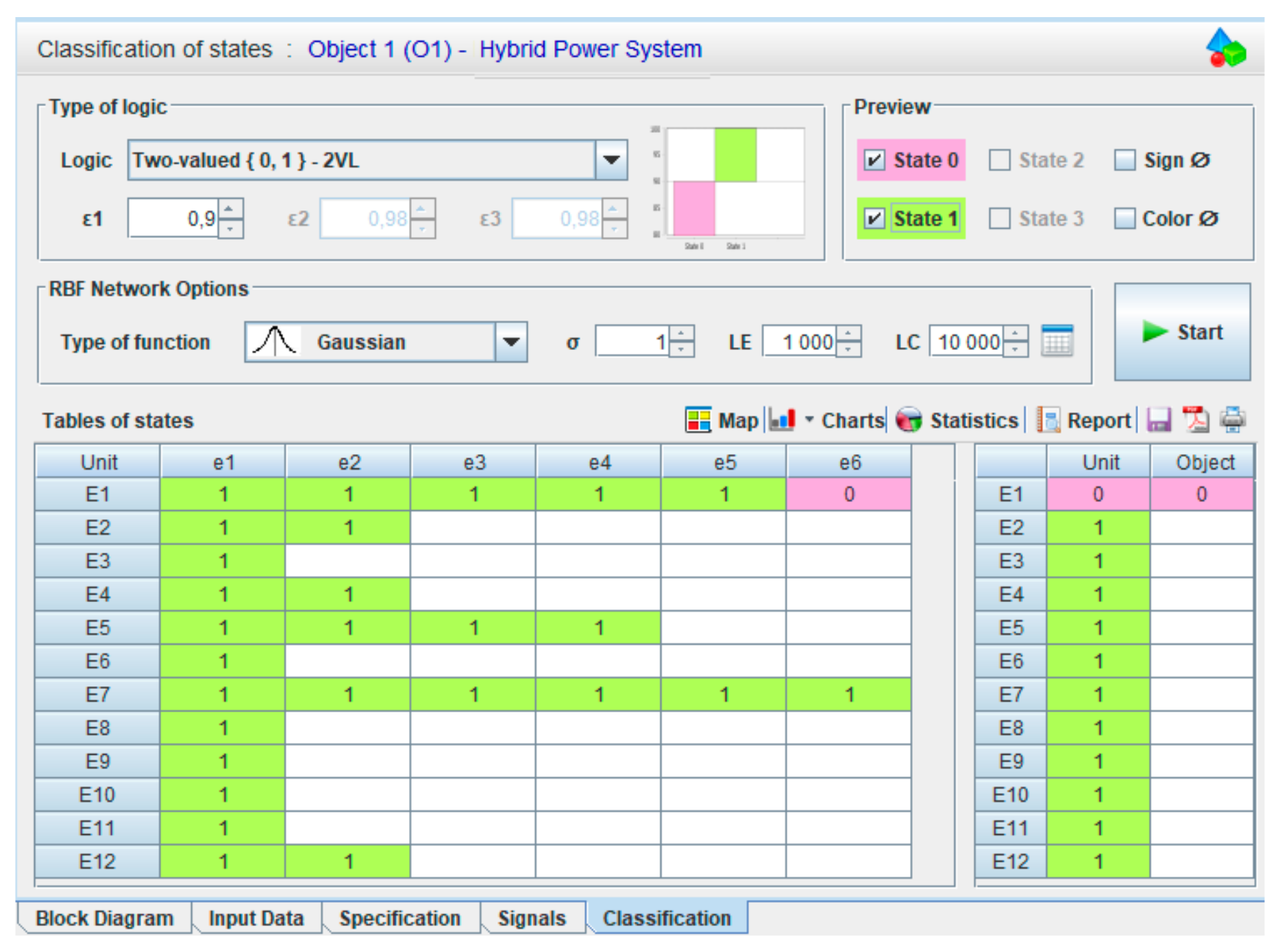The width and height of the screenshot is (1280, 952).
Task: Open the Map view icon
Action: (x=698, y=420)
